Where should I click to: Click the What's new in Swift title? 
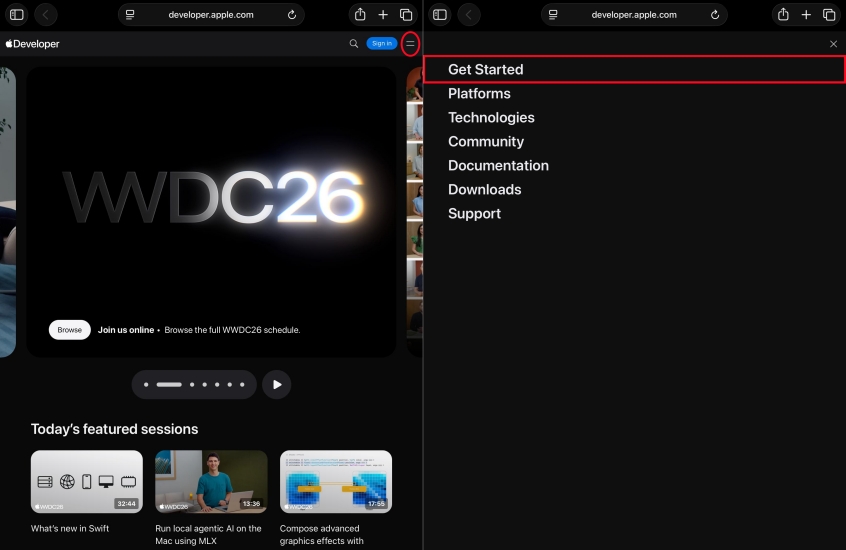[x=70, y=528]
